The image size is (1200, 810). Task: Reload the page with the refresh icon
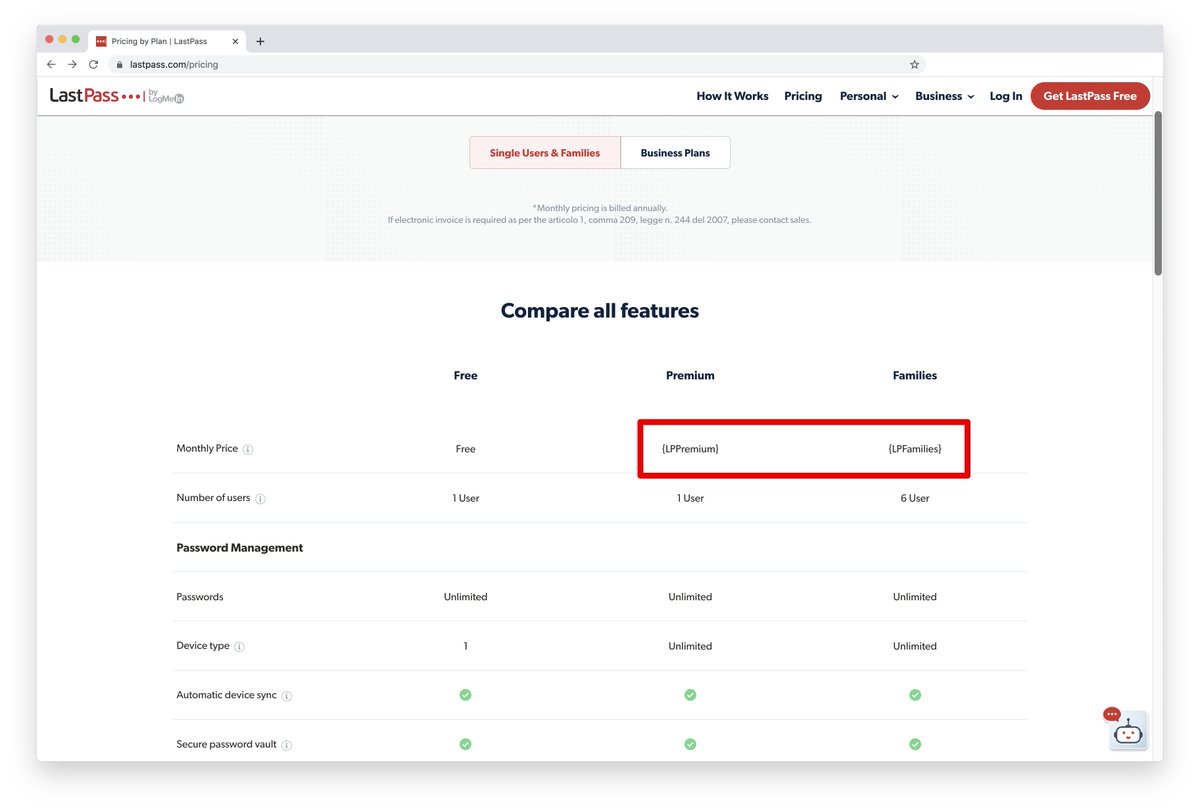[x=93, y=64]
